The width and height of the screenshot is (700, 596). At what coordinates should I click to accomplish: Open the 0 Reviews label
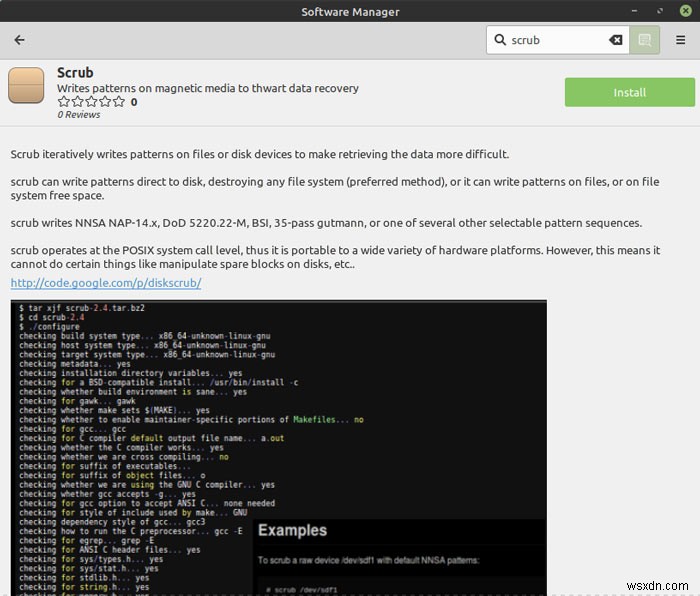tap(79, 115)
